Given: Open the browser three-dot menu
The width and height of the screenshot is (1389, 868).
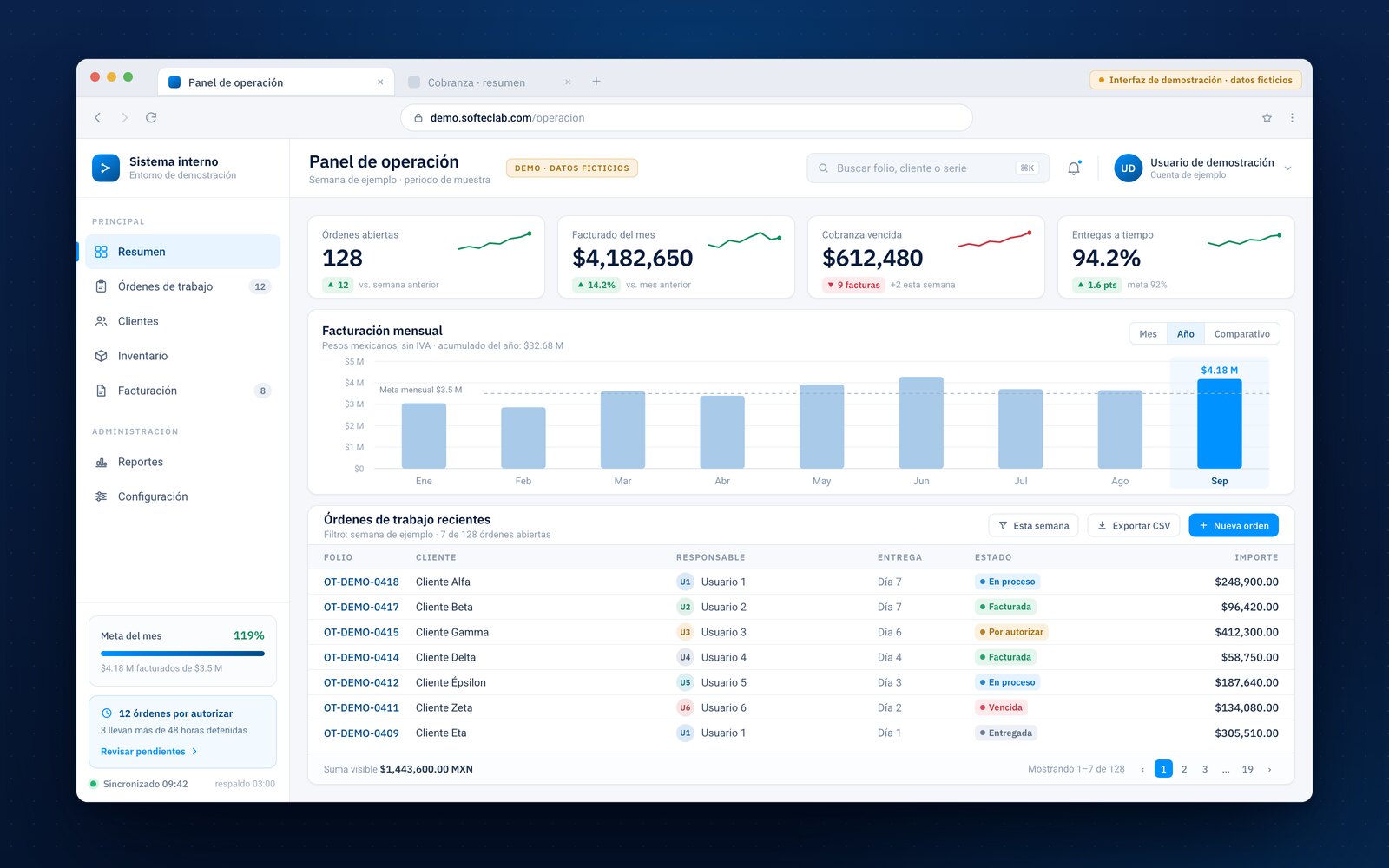Looking at the screenshot, I should [x=1292, y=118].
